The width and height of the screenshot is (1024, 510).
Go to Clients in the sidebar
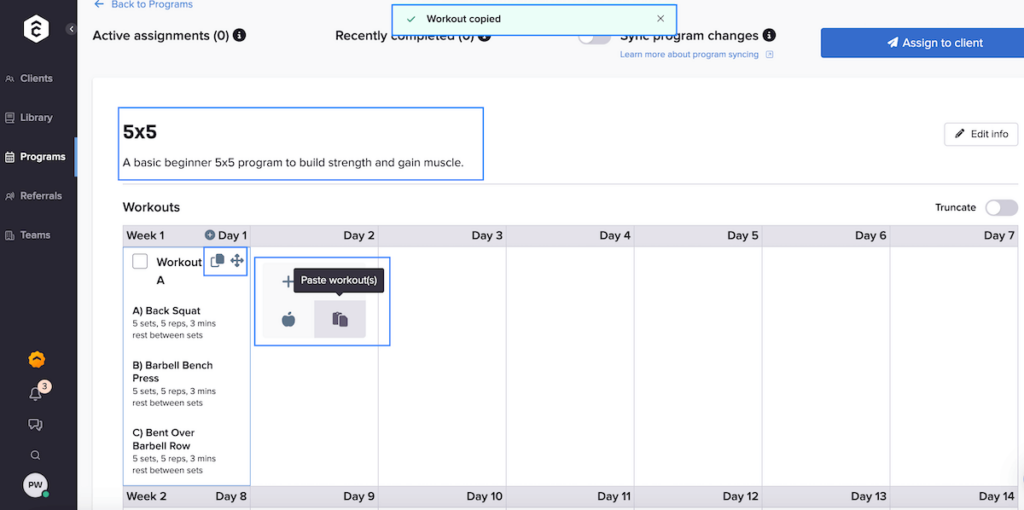click(x=36, y=78)
